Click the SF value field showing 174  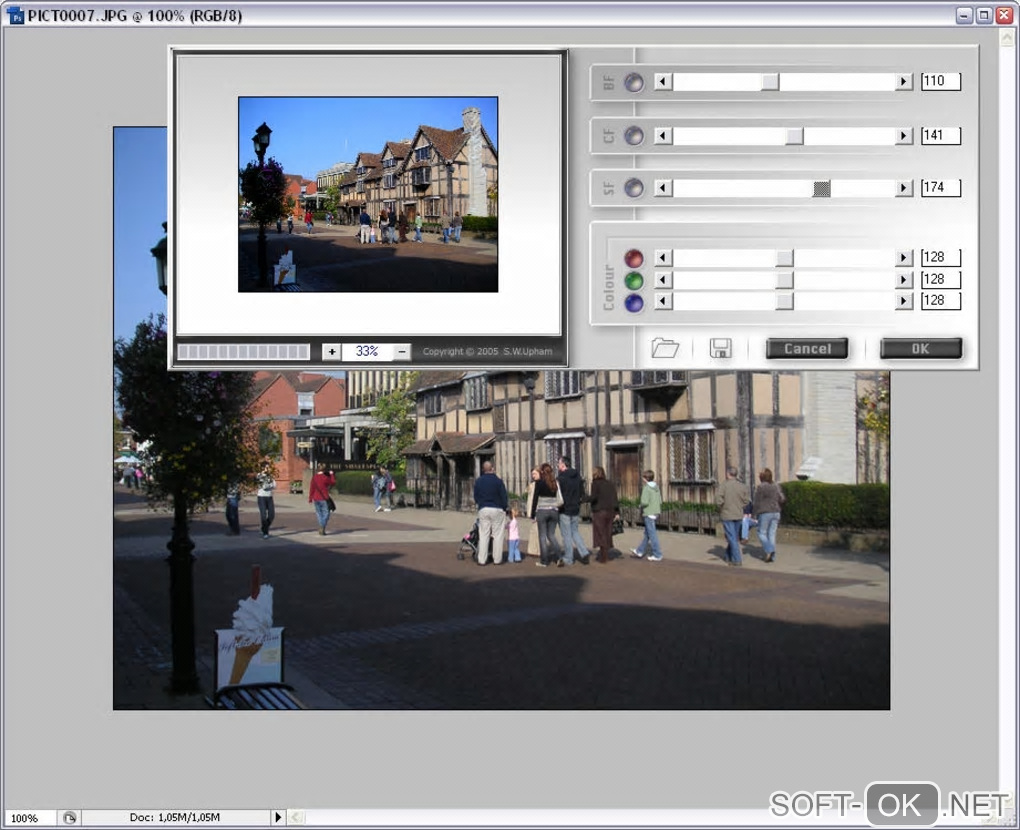point(941,188)
